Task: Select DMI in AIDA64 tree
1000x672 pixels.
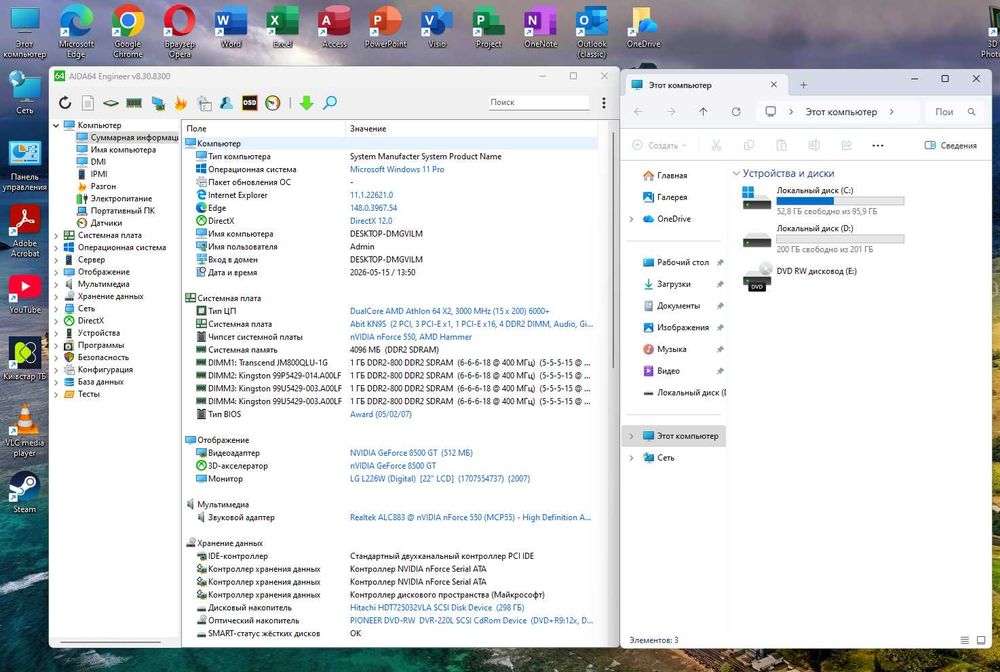Action: [98, 162]
